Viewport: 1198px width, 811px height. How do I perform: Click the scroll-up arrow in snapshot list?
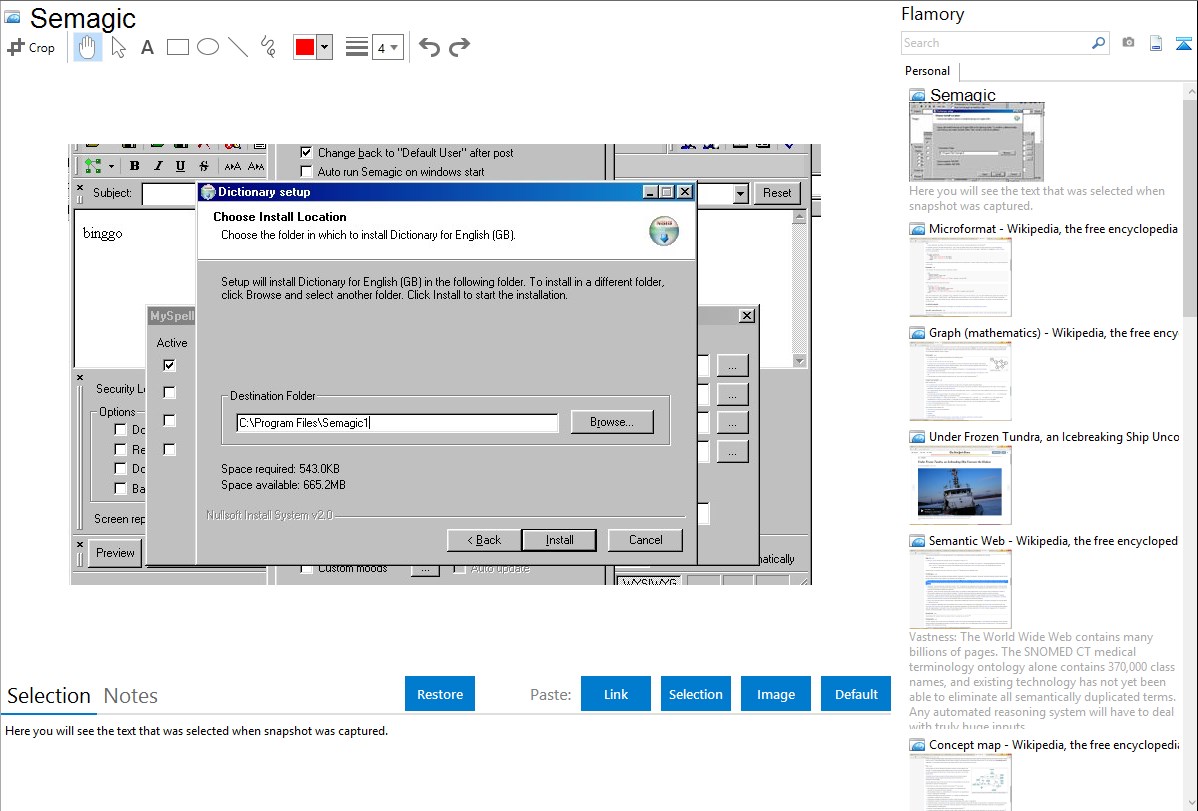tap(1190, 92)
